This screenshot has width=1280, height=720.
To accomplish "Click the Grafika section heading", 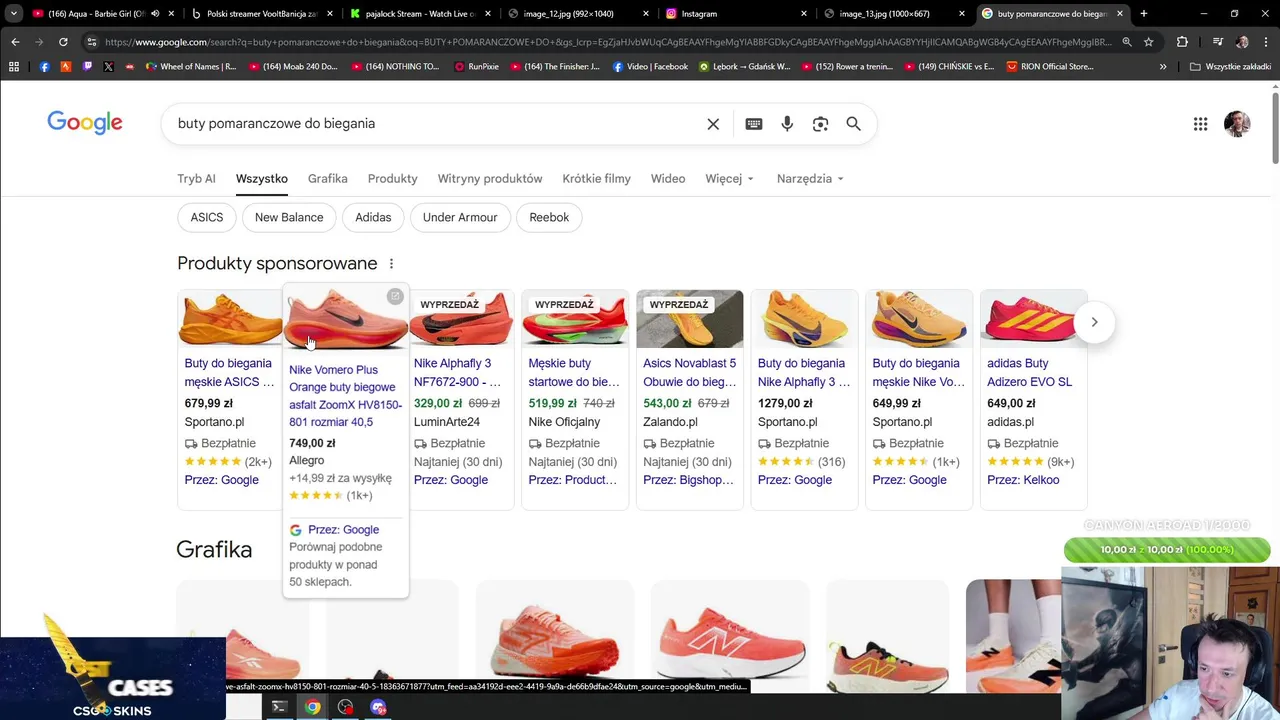I will pos(214,550).
